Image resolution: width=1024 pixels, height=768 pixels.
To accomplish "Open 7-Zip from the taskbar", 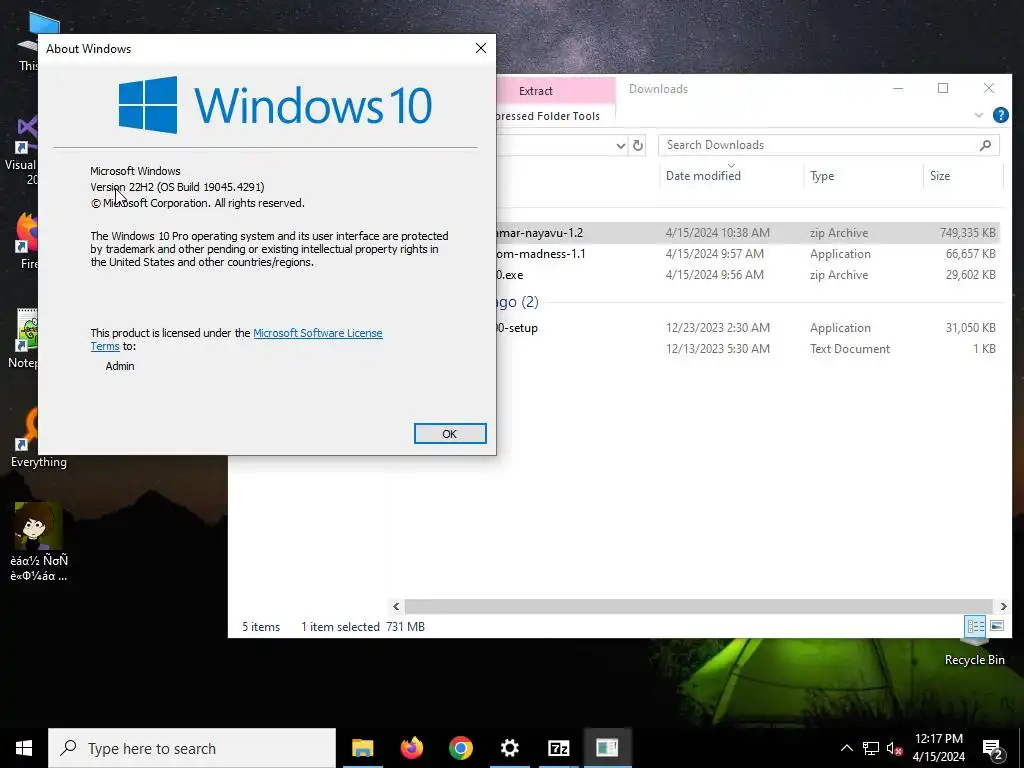I will [x=558, y=748].
